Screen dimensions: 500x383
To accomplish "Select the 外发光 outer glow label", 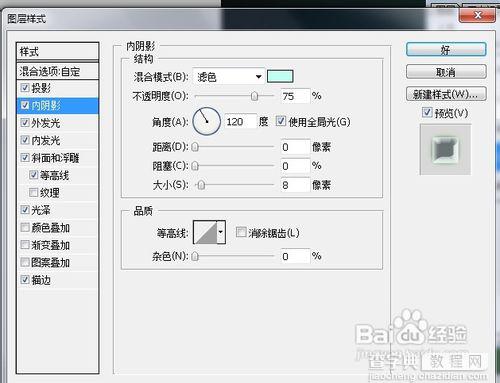I will click(46, 123).
